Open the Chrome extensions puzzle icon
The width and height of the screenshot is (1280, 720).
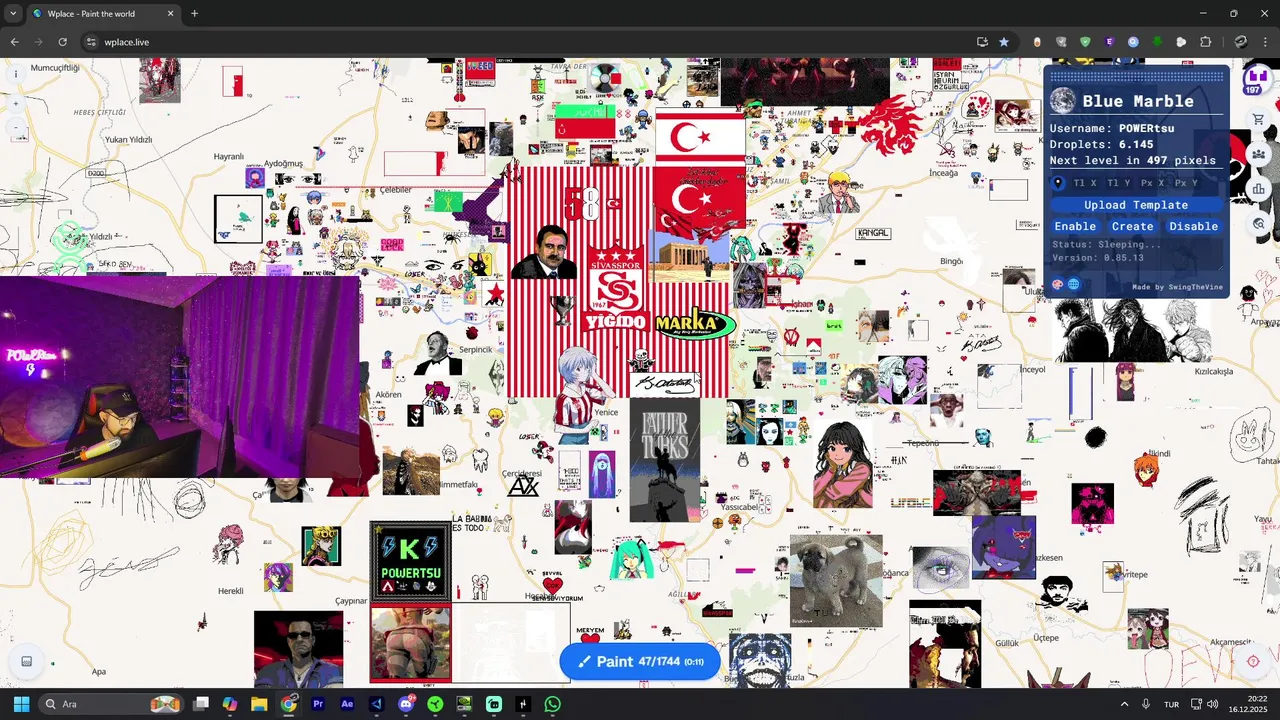coord(1205,42)
